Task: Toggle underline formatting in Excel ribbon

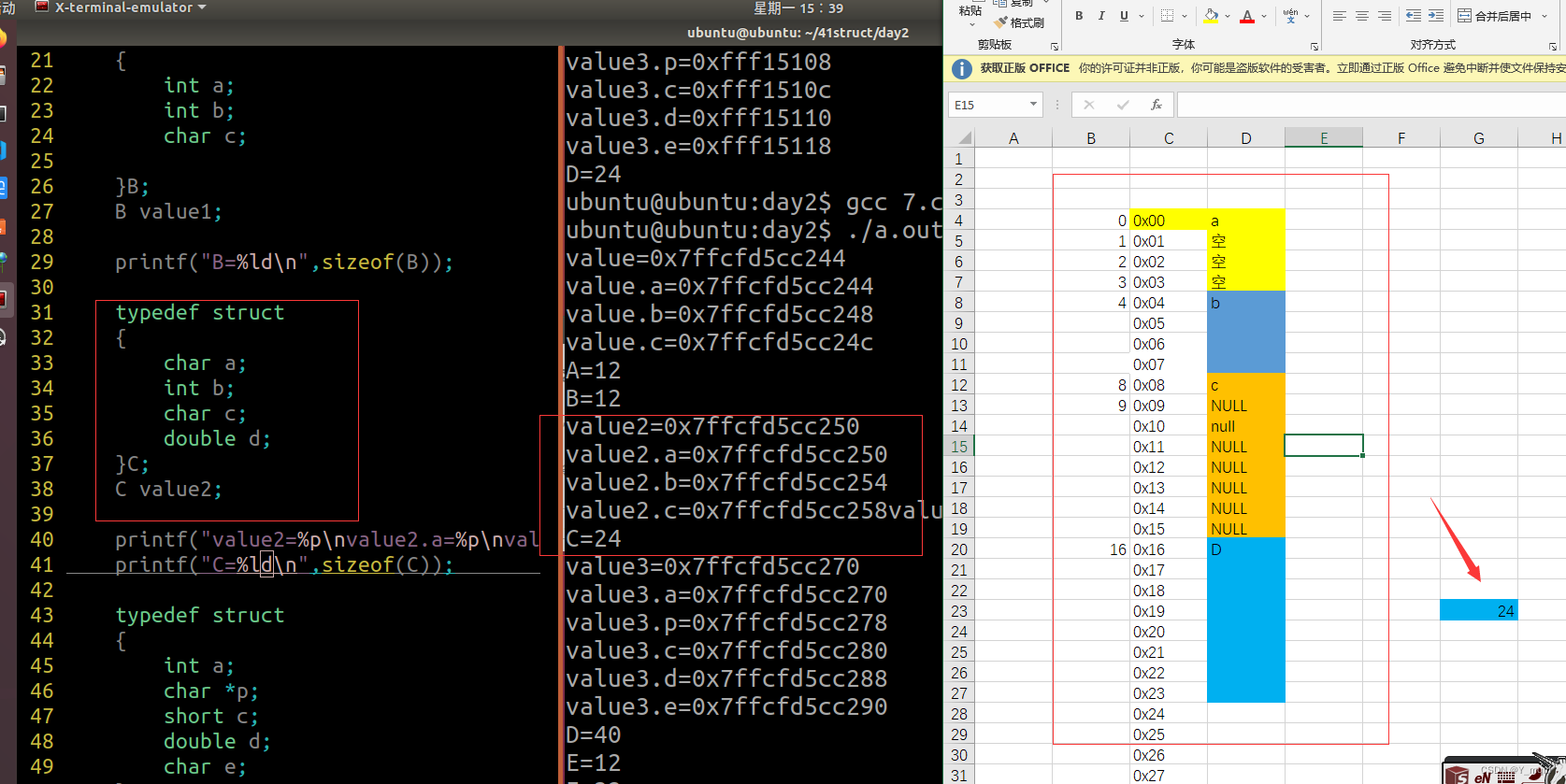Action: [1124, 16]
